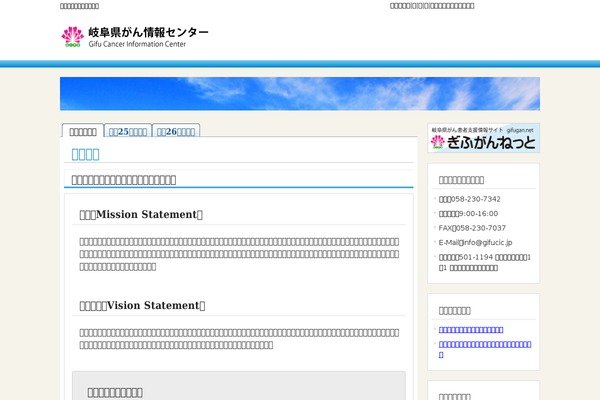This screenshot has width=600, height=400.
Task: Click the Mission Statement heading
Action: (x=141, y=214)
